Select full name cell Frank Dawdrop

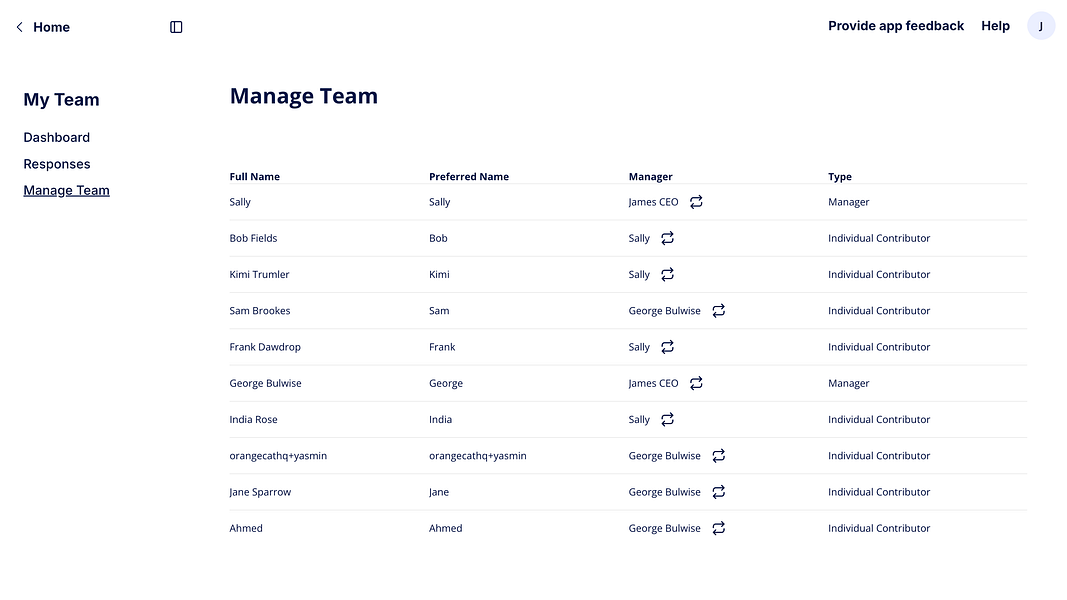(265, 347)
